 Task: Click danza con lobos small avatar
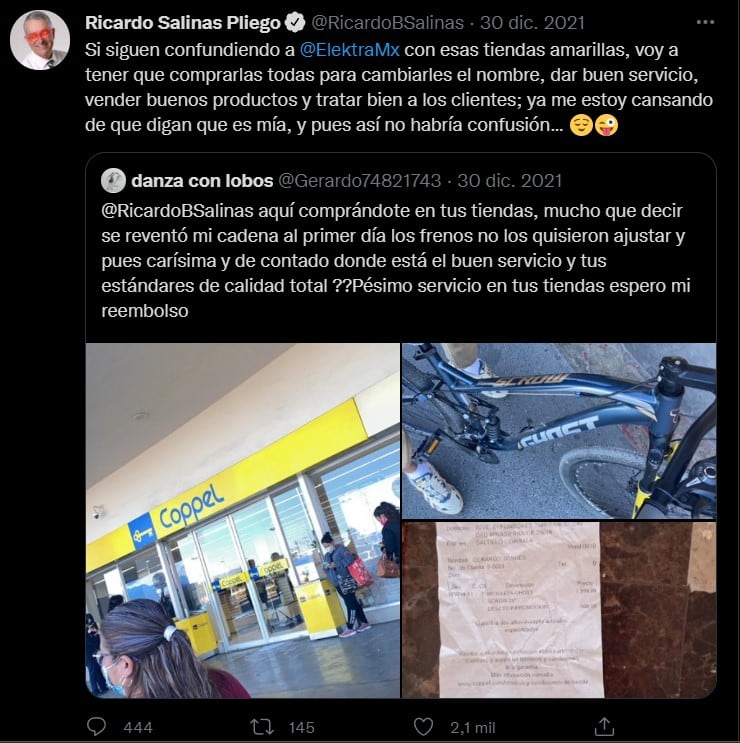click(113, 180)
